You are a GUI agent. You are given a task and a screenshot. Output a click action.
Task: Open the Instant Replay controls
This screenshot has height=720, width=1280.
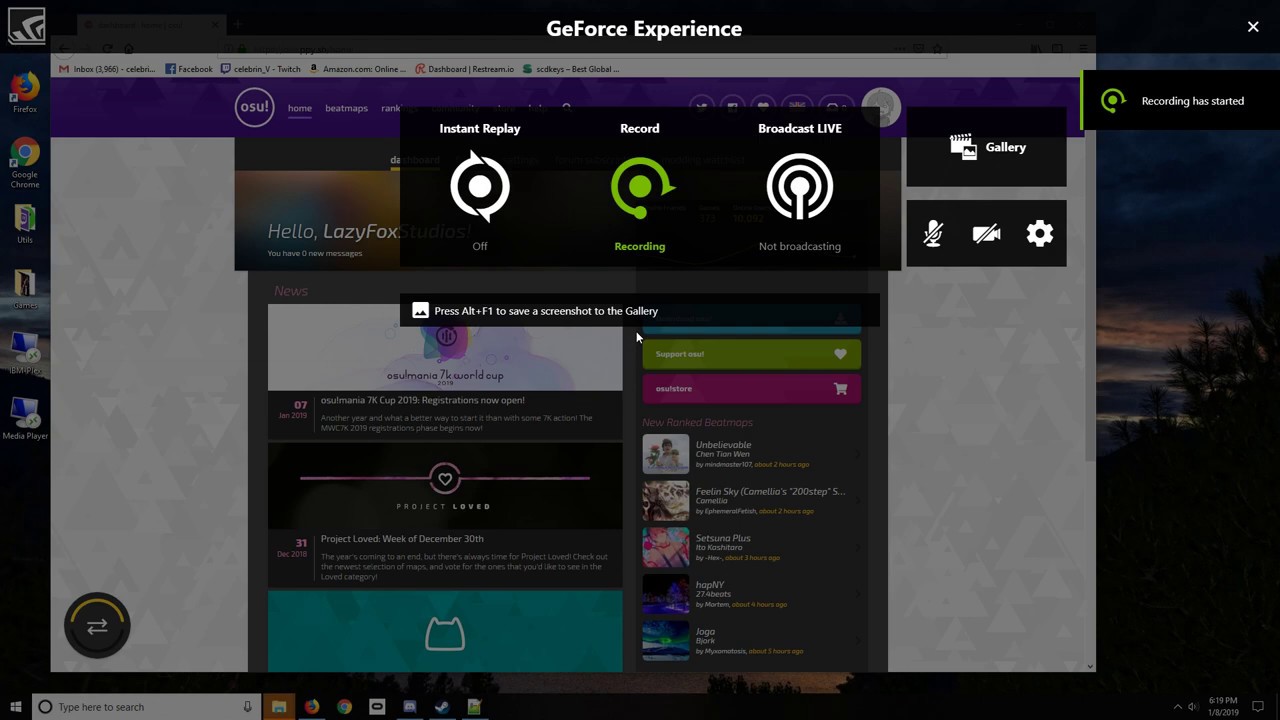tap(480, 187)
